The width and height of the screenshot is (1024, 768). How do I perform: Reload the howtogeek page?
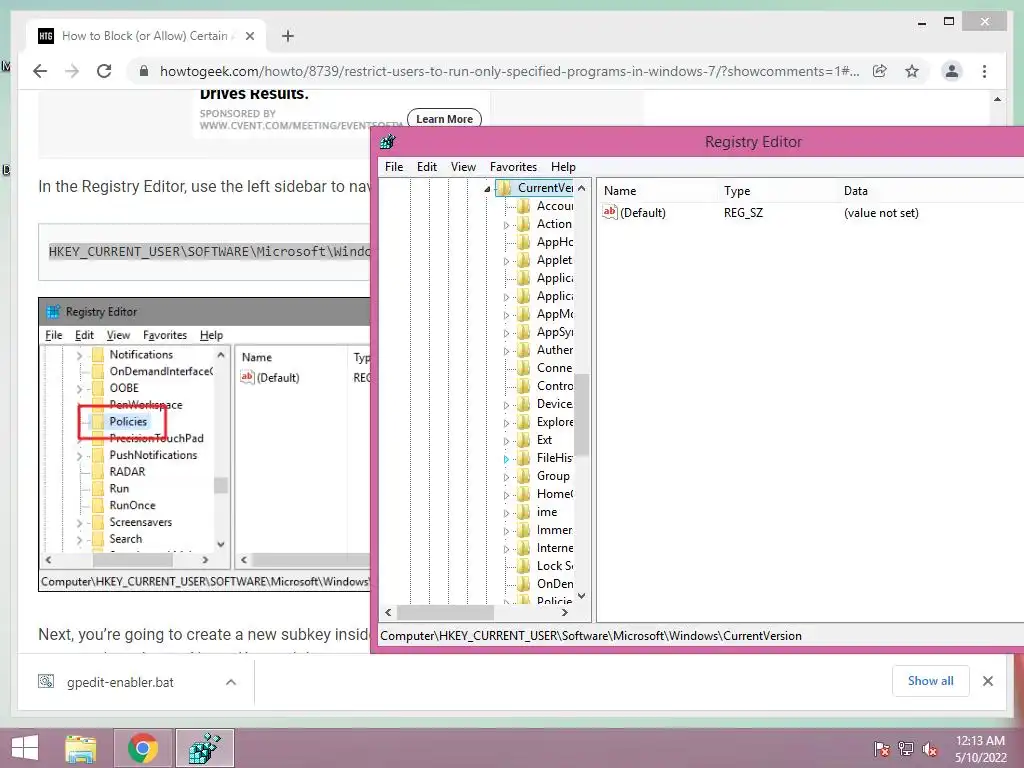[x=104, y=71]
